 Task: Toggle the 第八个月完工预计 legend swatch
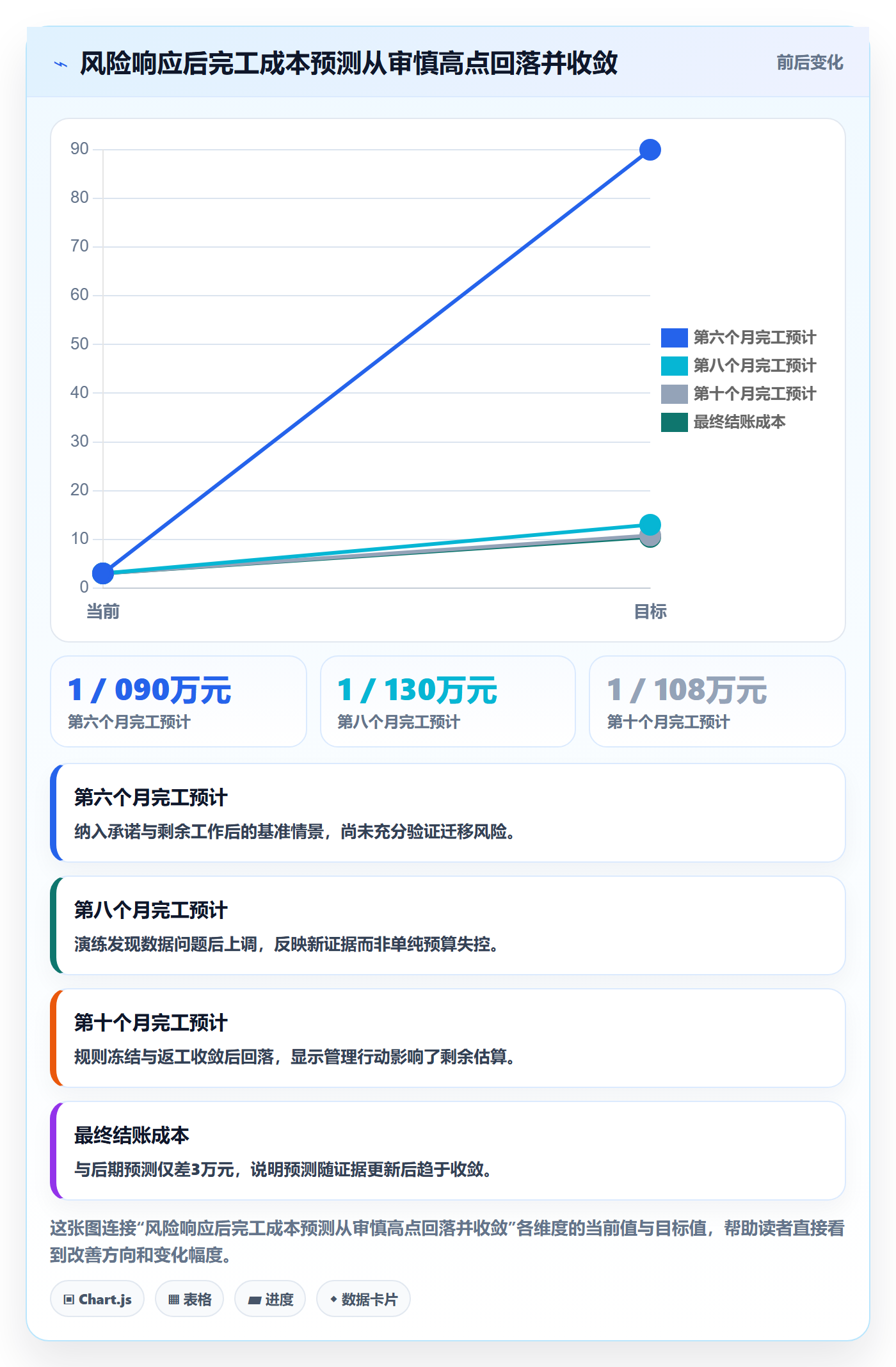pyautogui.click(x=674, y=365)
